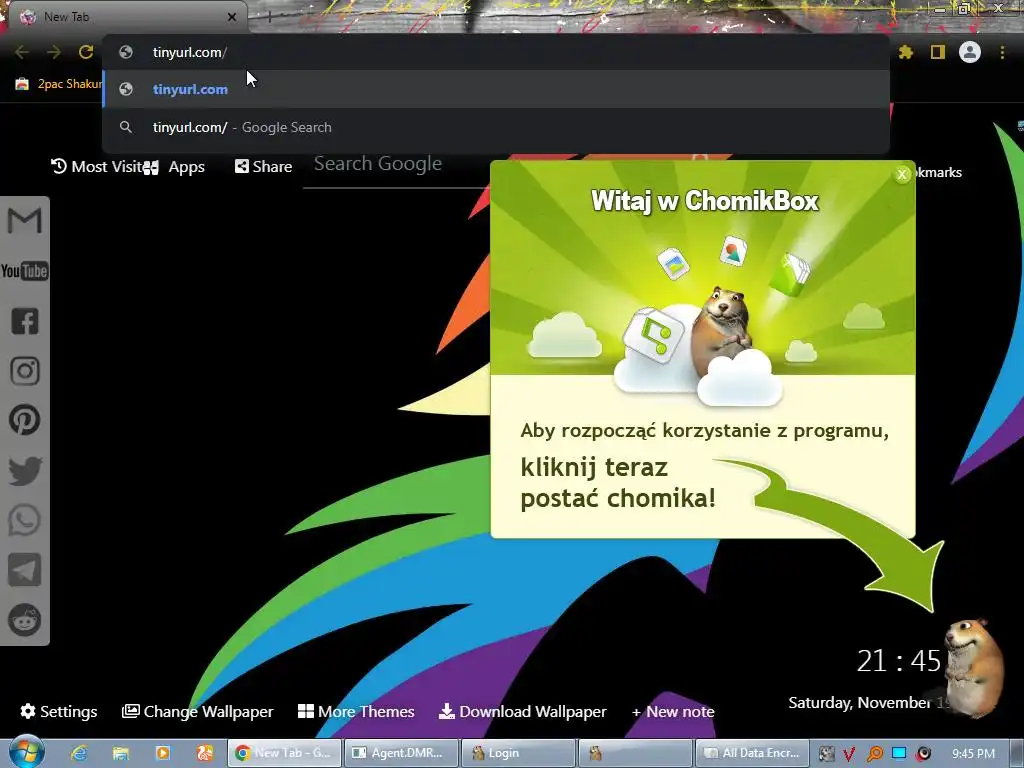This screenshot has height=768, width=1024.
Task: Open the Windows Start menu
Action: click(27, 752)
